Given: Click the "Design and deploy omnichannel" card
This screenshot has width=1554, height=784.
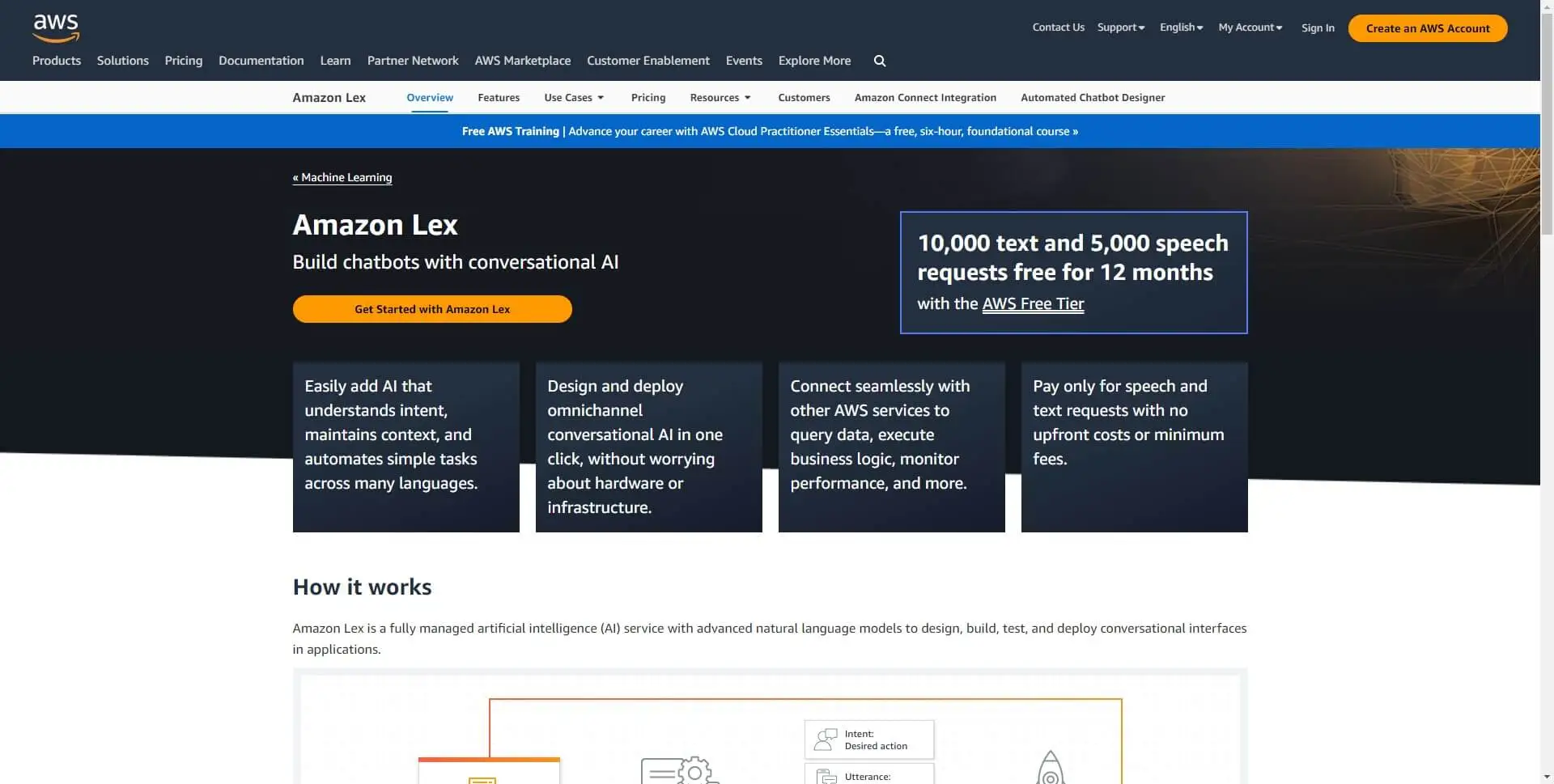Looking at the screenshot, I should (x=649, y=447).
